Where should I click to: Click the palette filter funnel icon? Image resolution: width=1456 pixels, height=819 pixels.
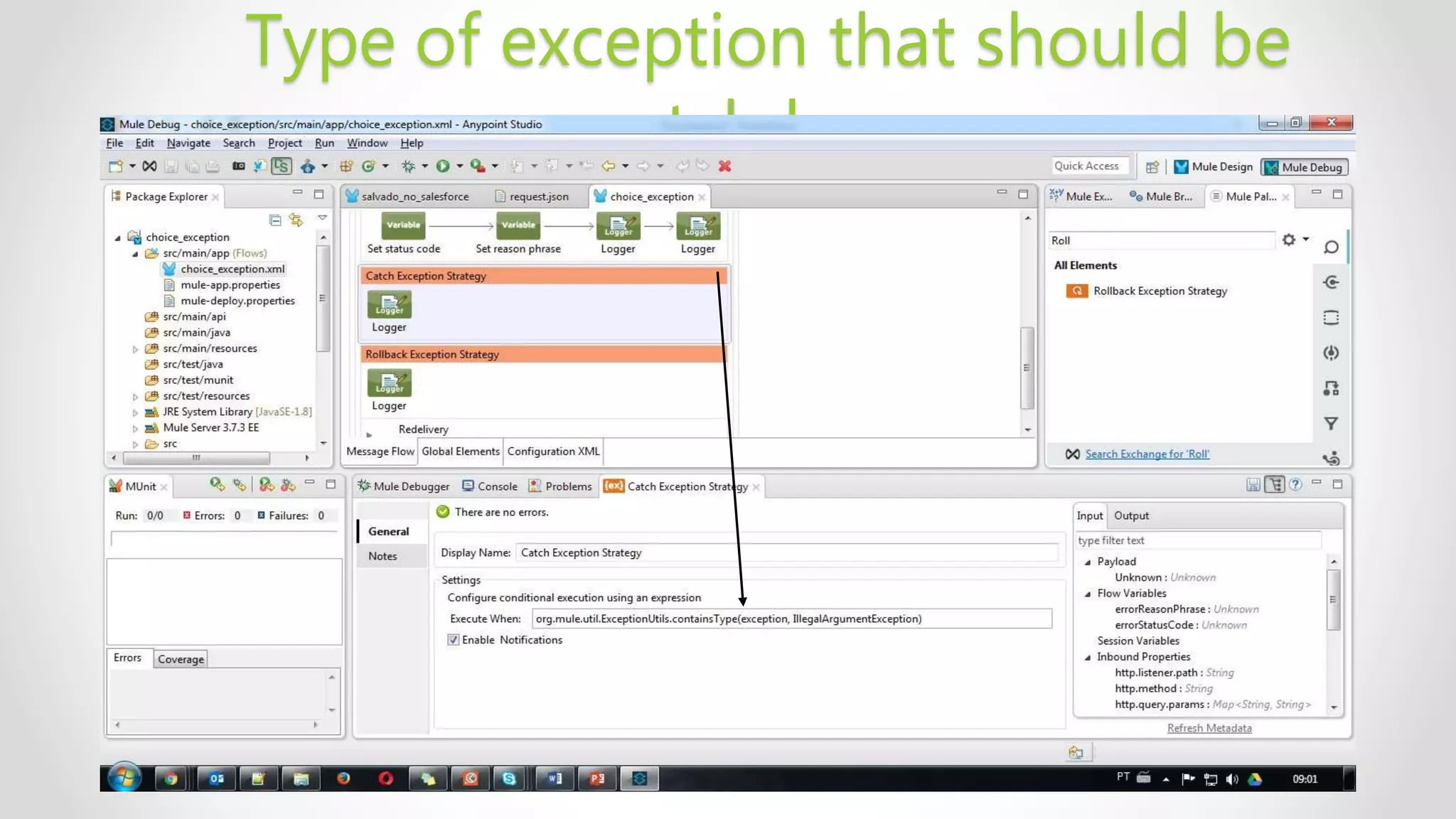pos(1331,424)
